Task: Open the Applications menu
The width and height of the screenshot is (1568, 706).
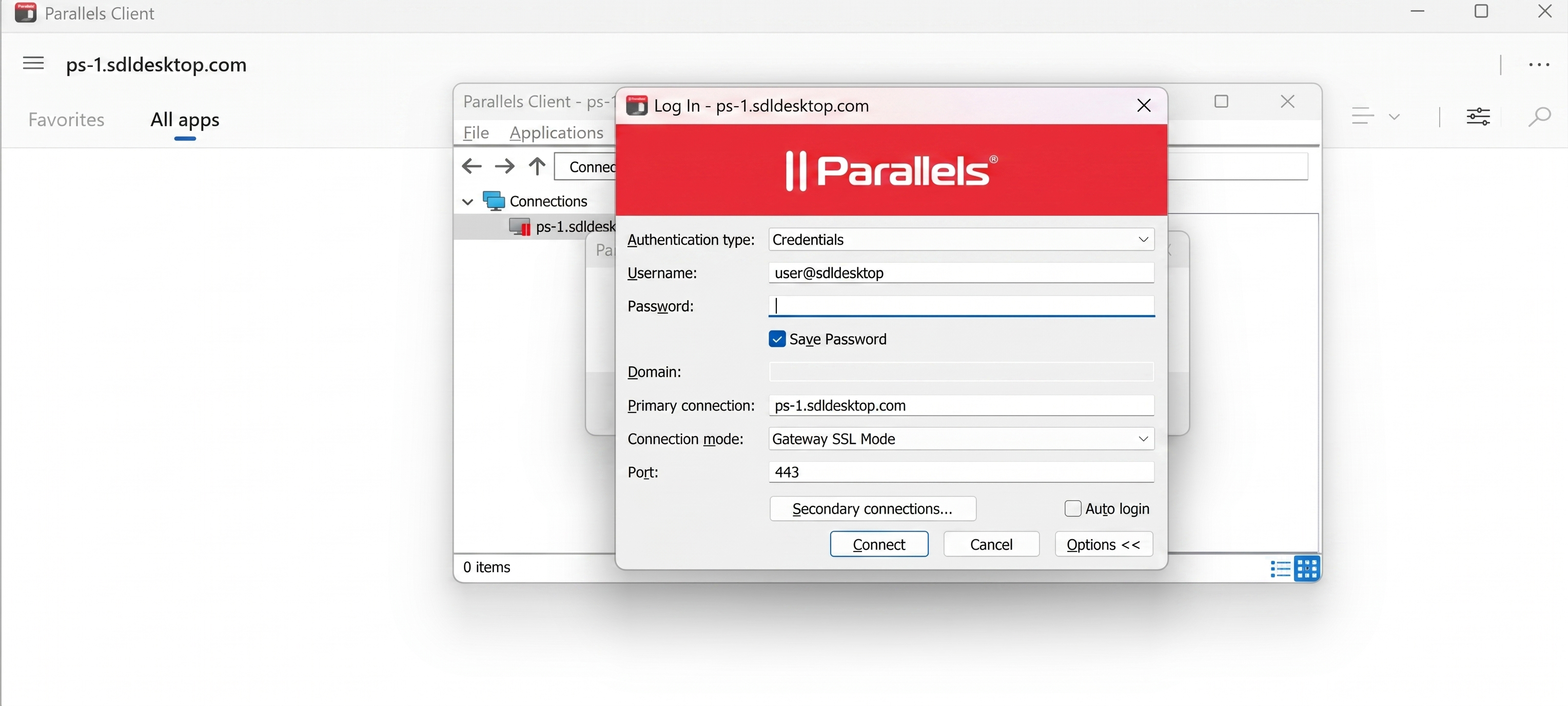Action: point(556,133)
